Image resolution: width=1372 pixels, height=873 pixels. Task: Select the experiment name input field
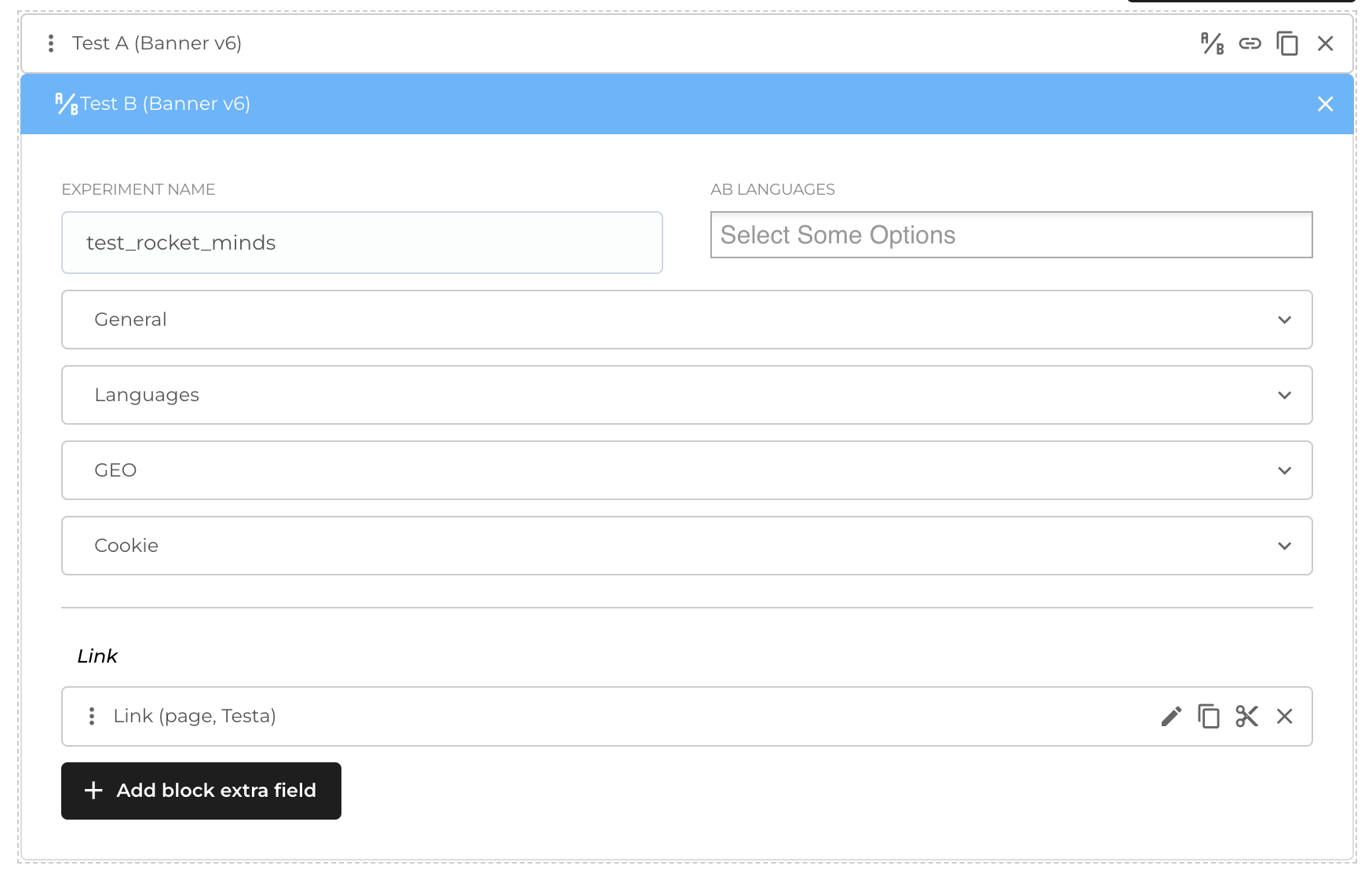[x=361, y=243]
